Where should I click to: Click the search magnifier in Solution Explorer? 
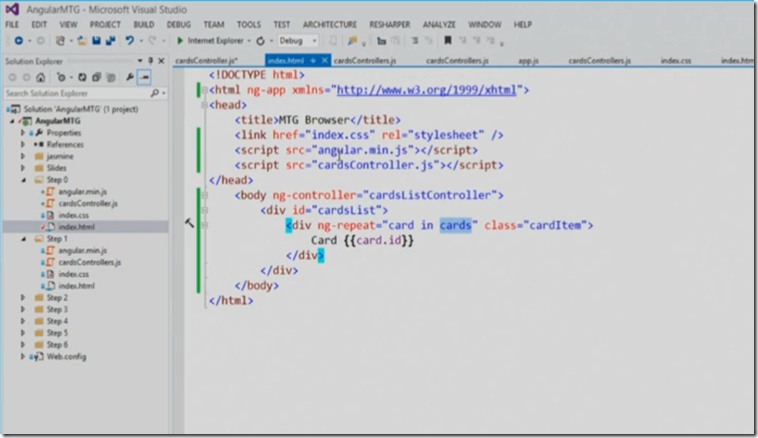tap(155, 93)
